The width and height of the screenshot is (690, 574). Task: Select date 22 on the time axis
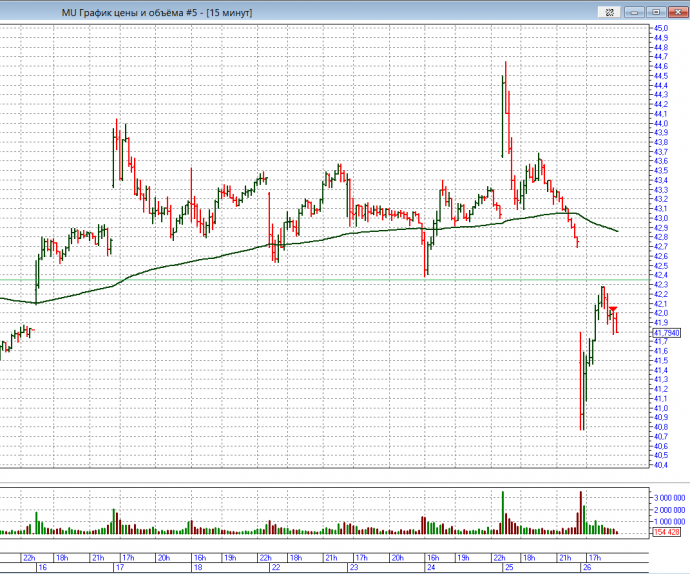(x=275, y=567)
